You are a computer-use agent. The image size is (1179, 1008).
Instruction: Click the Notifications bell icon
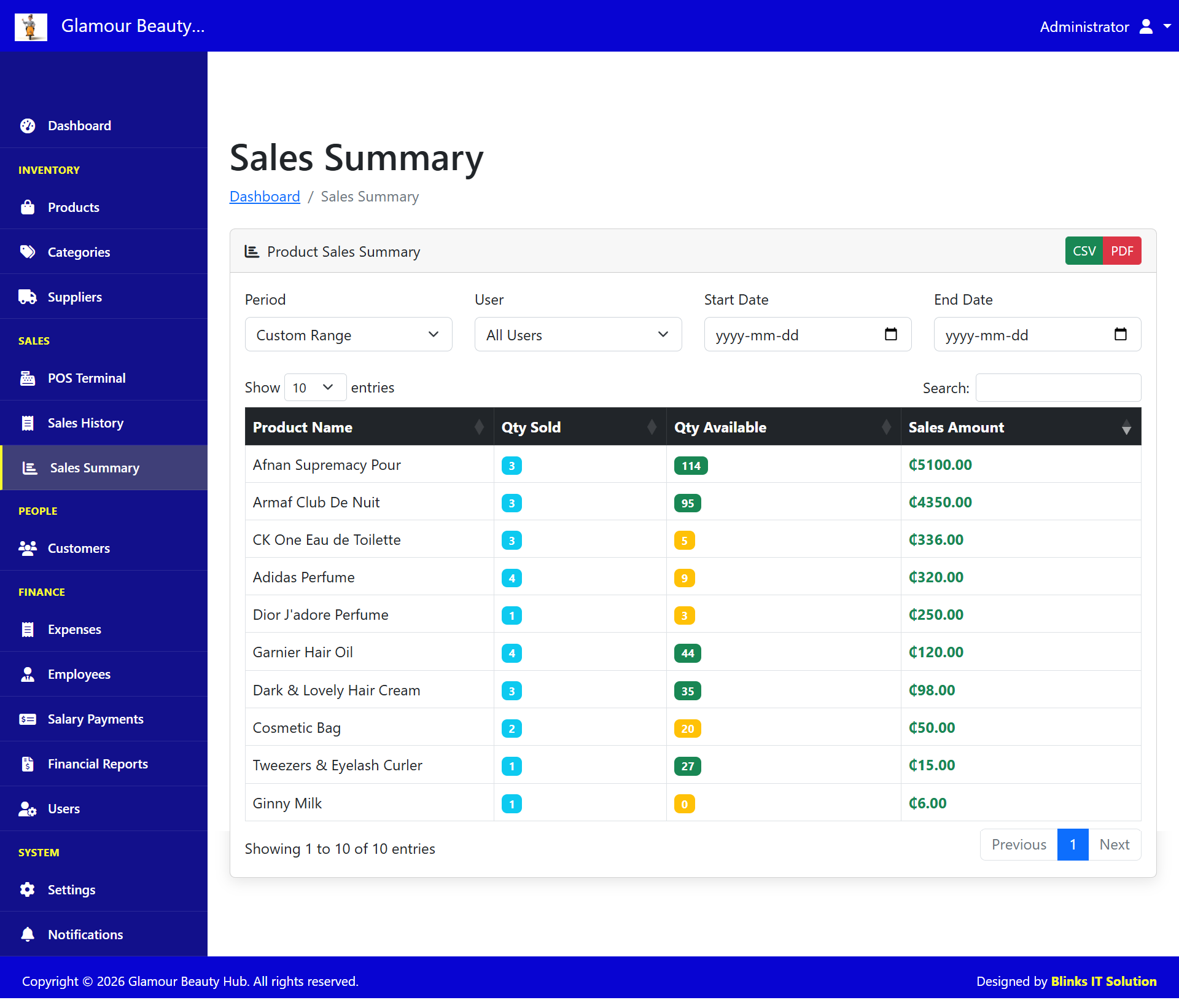pyautogui.click(x=28, y=935)
